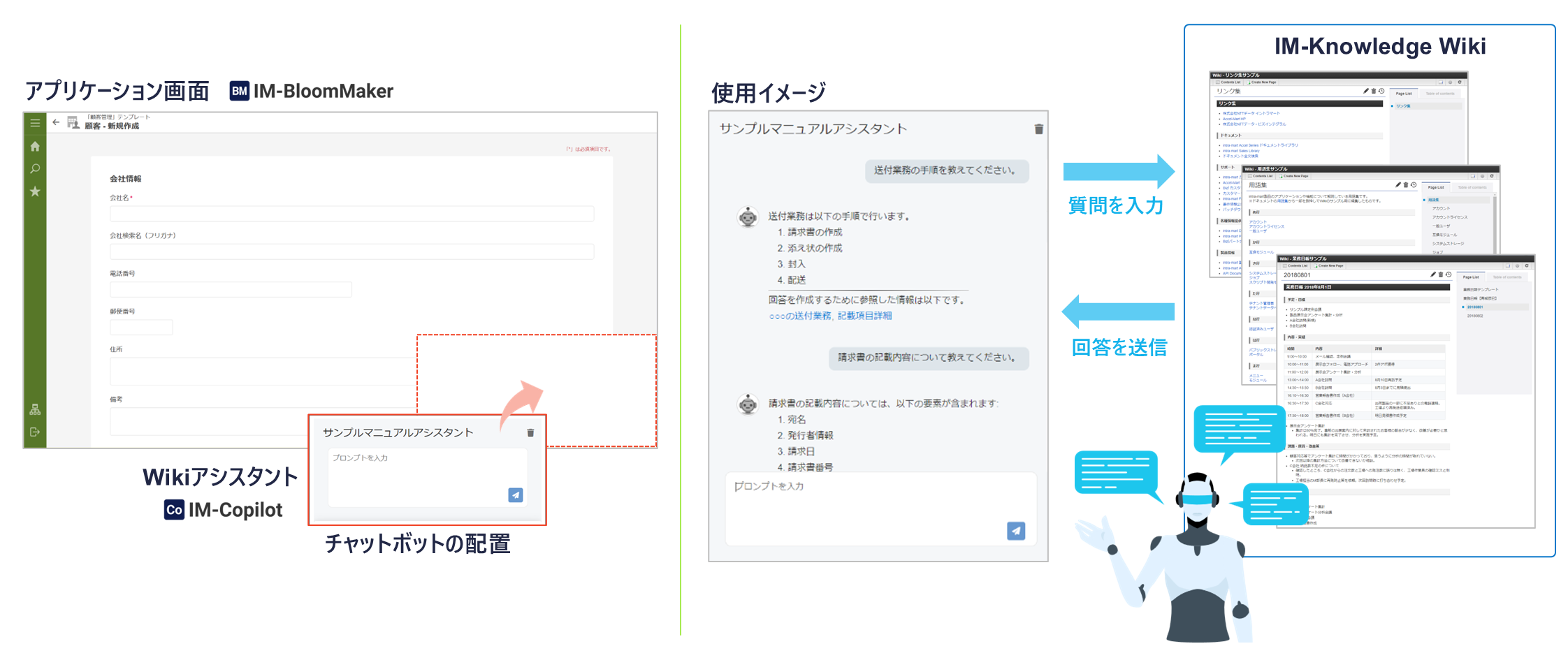Click the trash icon in the small chatbot panel
The height and width of the screenshot is (660, 1568).
pyautogui.click(x=530, y=433)
